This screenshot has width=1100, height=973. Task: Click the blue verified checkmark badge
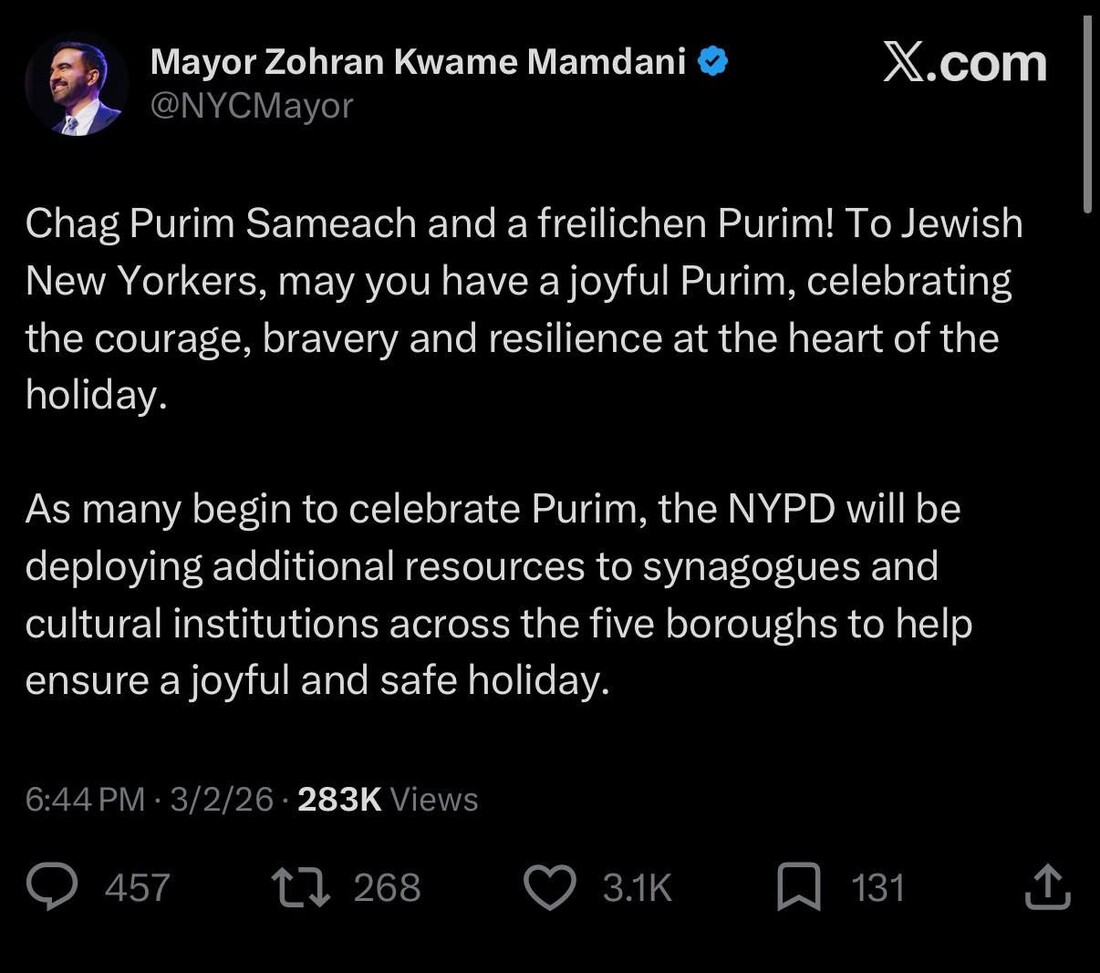coord(712,63)
